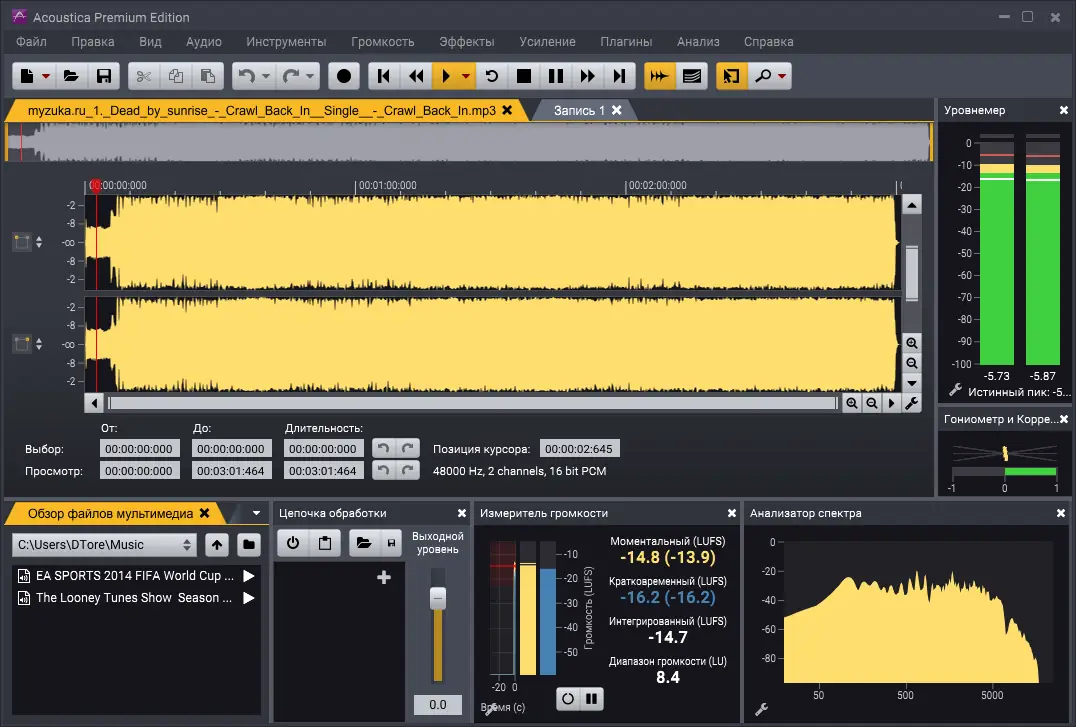Select the zoom magnifier tool
The width and height of the screenshot is (1076, 727).
tap(763, 76)
